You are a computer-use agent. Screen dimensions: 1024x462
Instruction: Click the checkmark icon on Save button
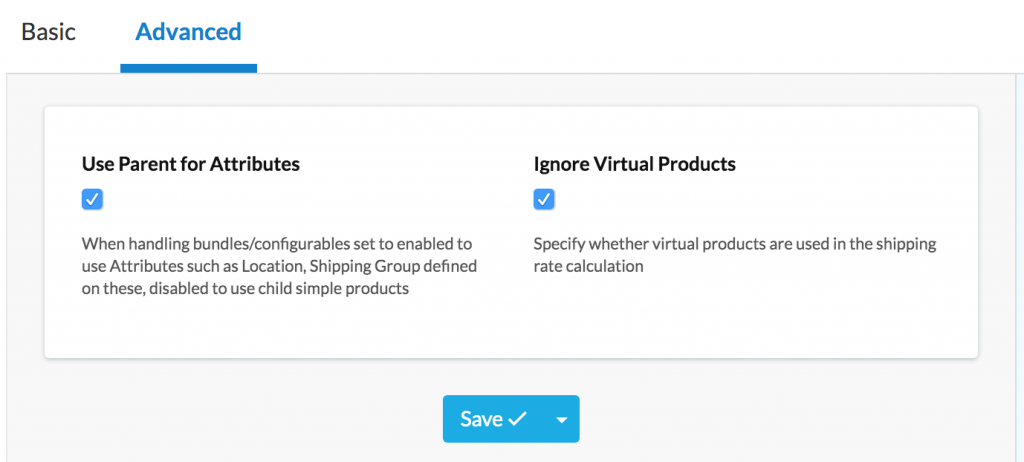(x=517, y=420)
